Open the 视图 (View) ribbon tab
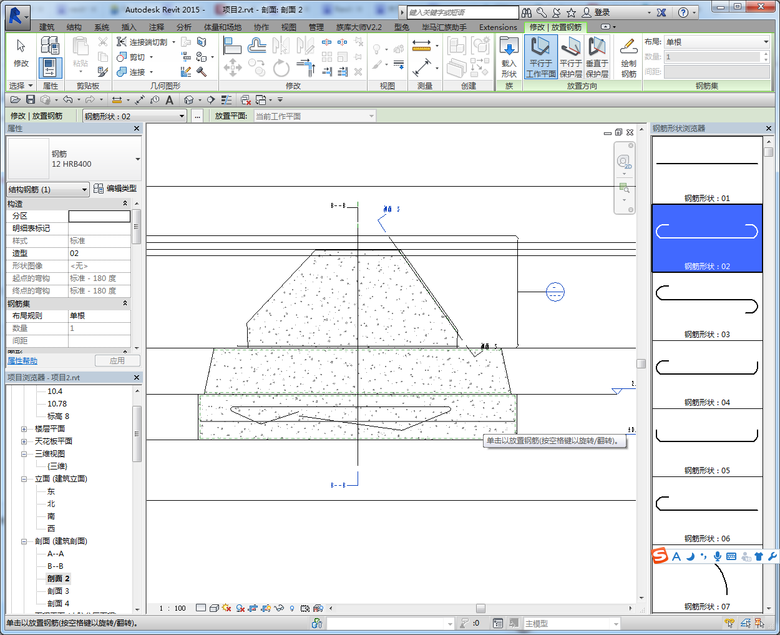 (x=289, y=27)
